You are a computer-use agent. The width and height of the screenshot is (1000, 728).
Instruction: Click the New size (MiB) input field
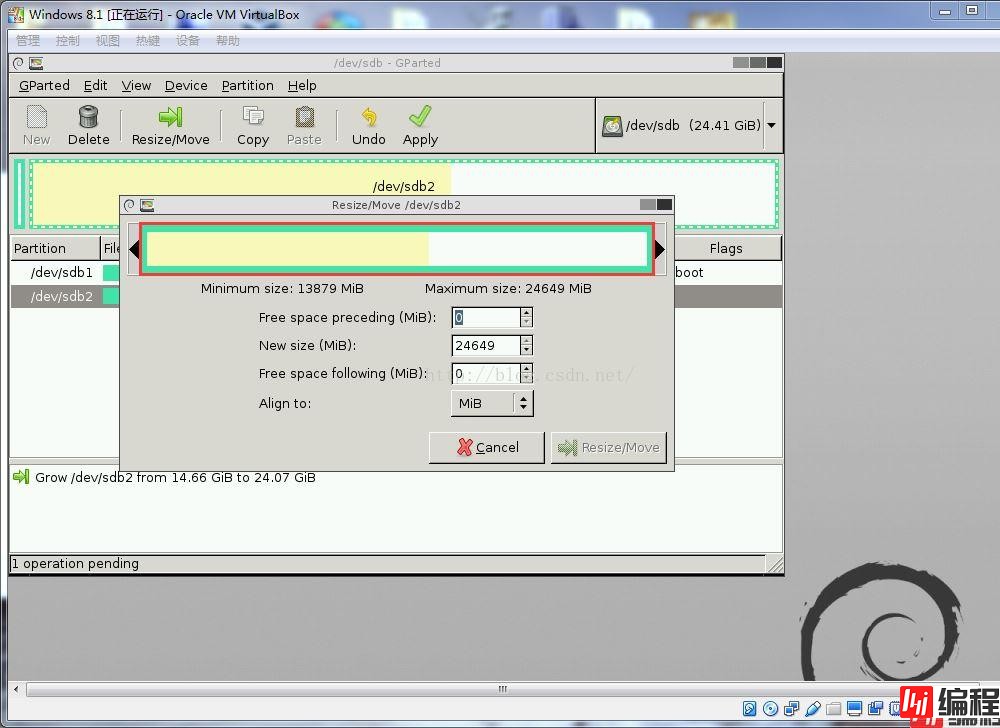[485, 346]
